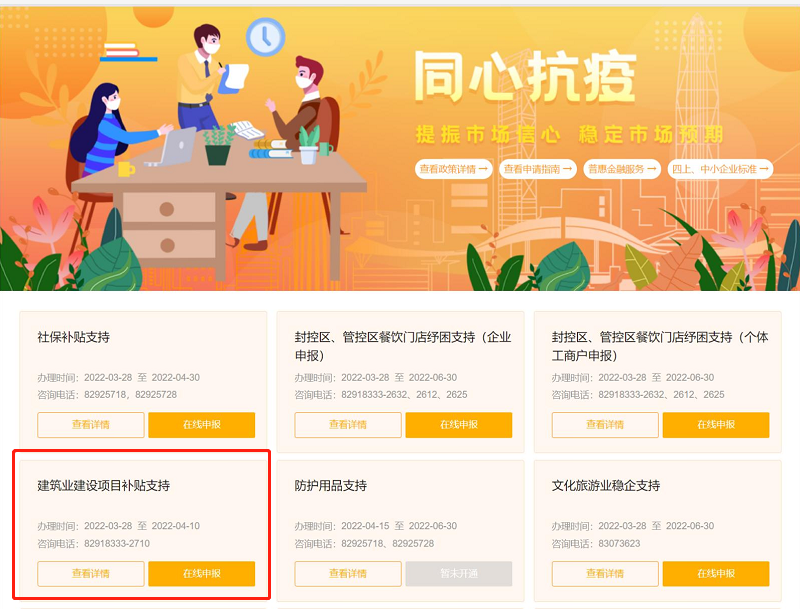View details for 餐饮门店纾困支持（企业申报）
The width and height of the screenshot is (800, 609).
348,425
